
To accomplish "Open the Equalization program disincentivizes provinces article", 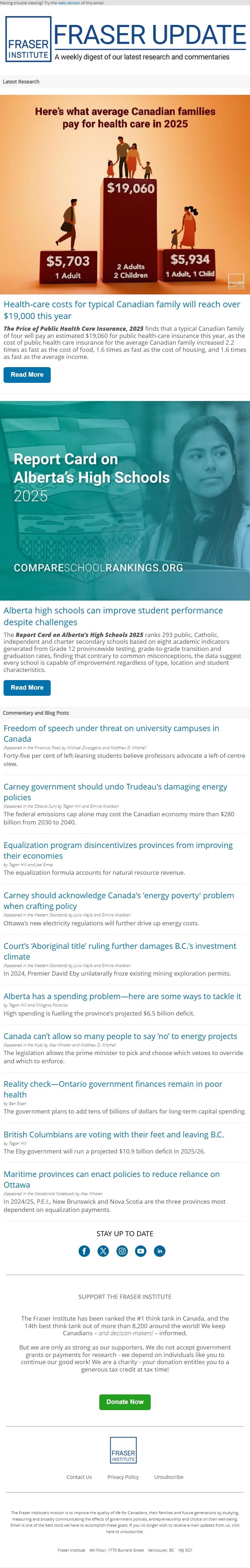I will (118, 850).
